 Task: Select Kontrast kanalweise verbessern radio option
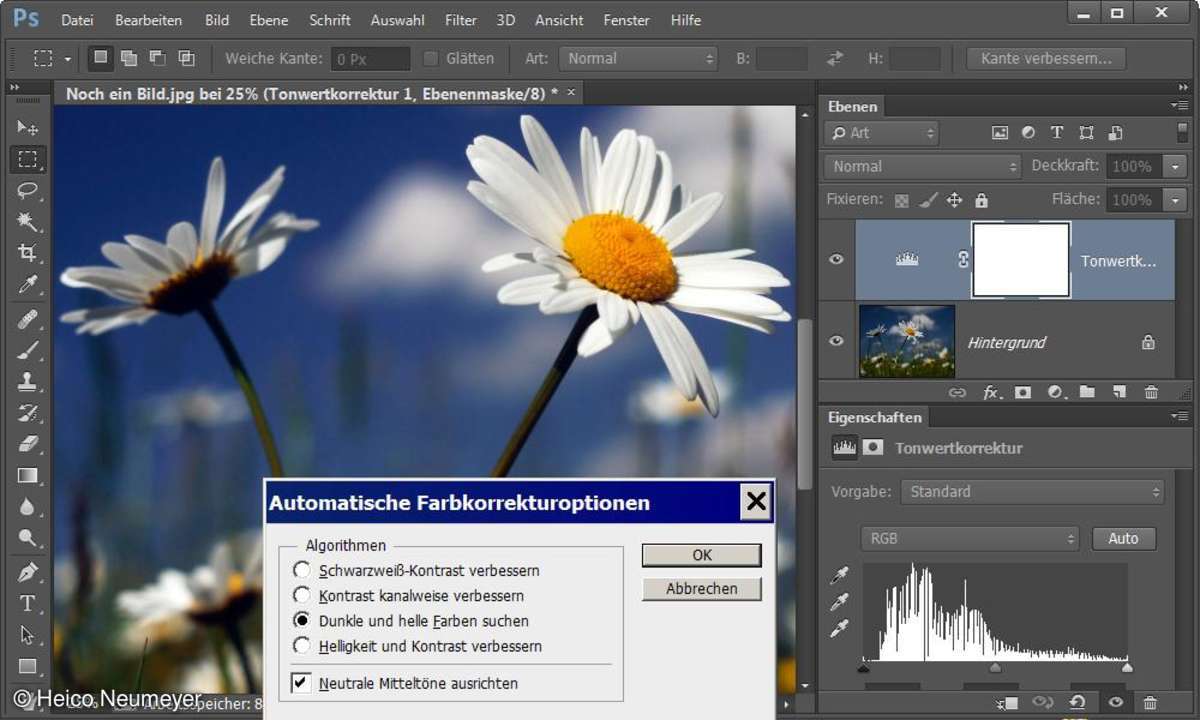pyautogui.click(x=302, y=595)
